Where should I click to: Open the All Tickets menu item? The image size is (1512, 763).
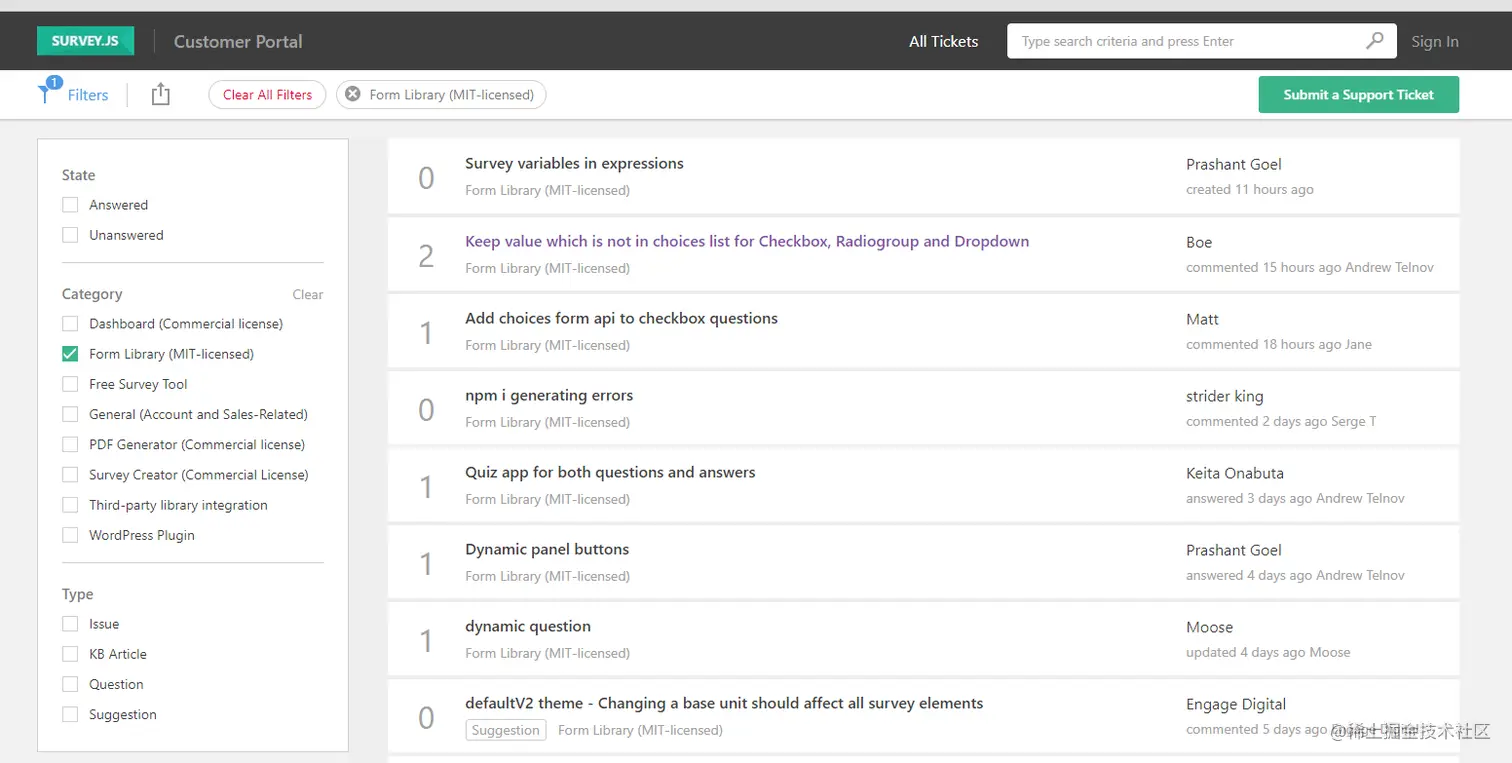943,41
